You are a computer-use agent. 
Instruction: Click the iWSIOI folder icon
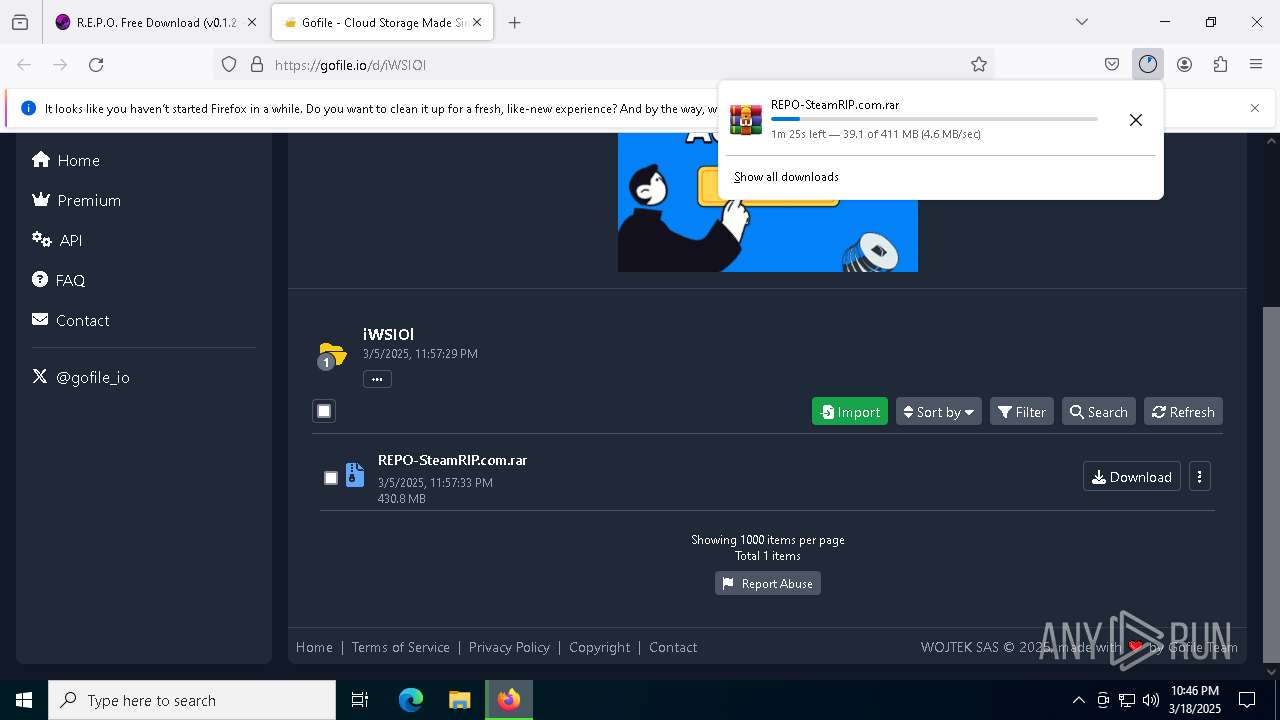tap(331, 355)
